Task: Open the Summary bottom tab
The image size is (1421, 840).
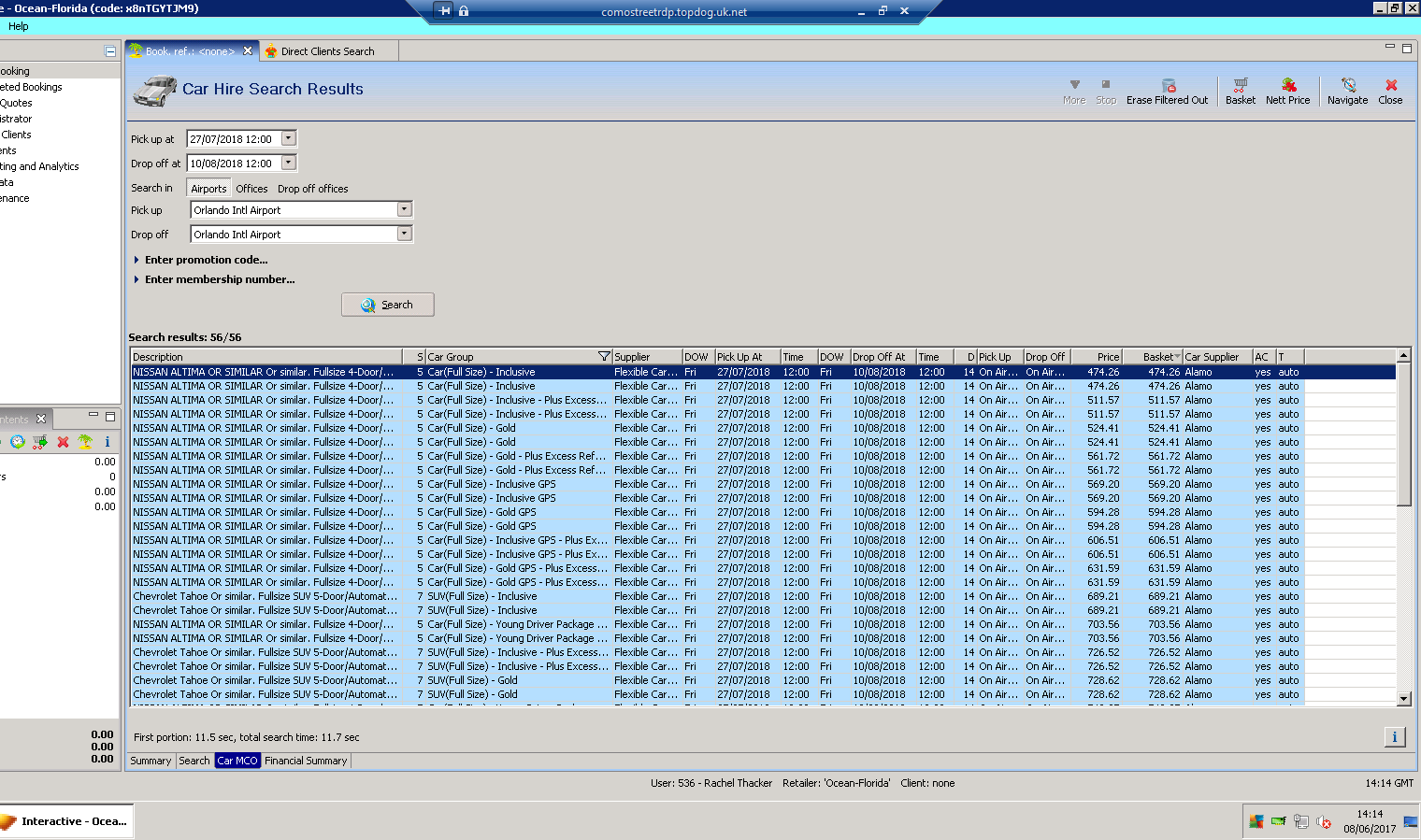Action: (x=151, y=761)
